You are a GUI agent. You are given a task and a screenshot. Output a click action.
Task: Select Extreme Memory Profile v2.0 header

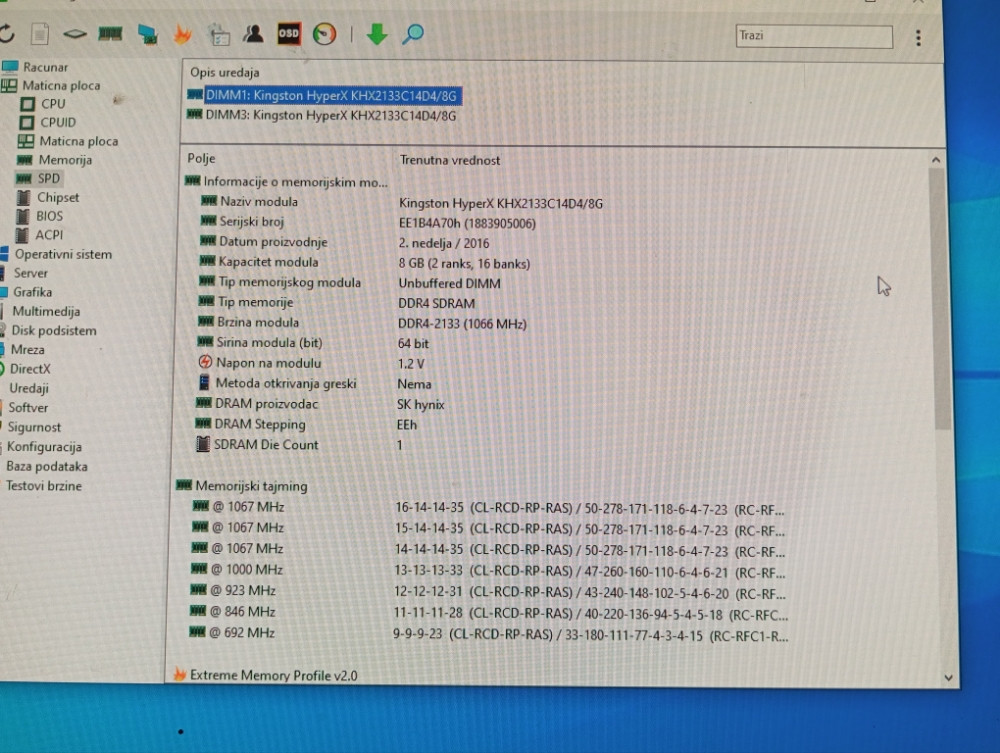265,675
